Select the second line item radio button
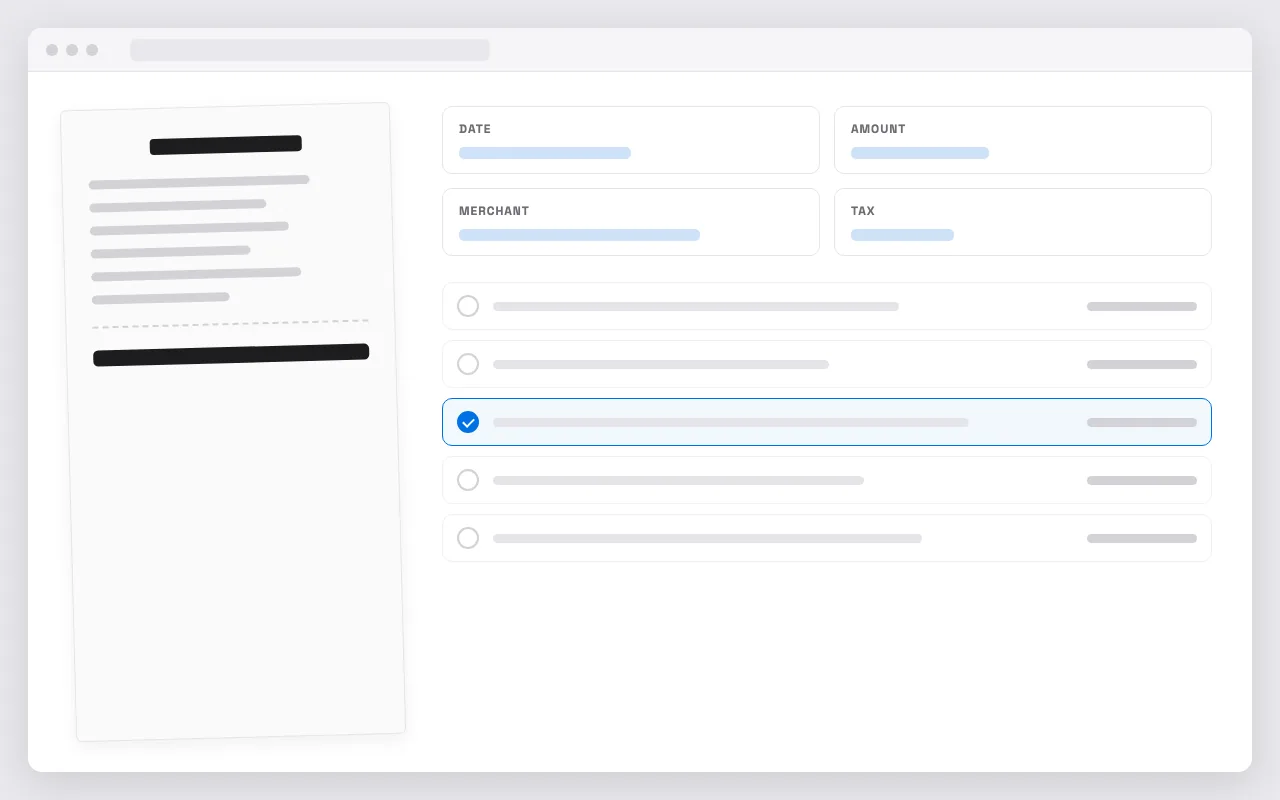 [468, 364]
